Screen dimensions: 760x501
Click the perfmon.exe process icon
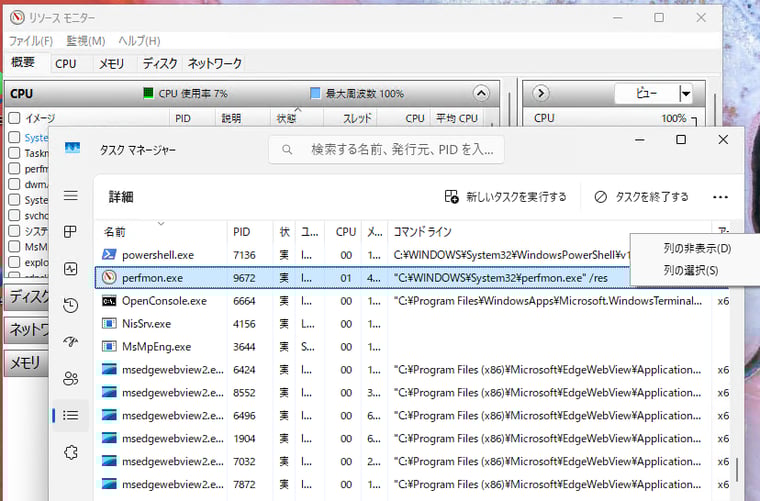pyautogui.click(x=109, y=278)
